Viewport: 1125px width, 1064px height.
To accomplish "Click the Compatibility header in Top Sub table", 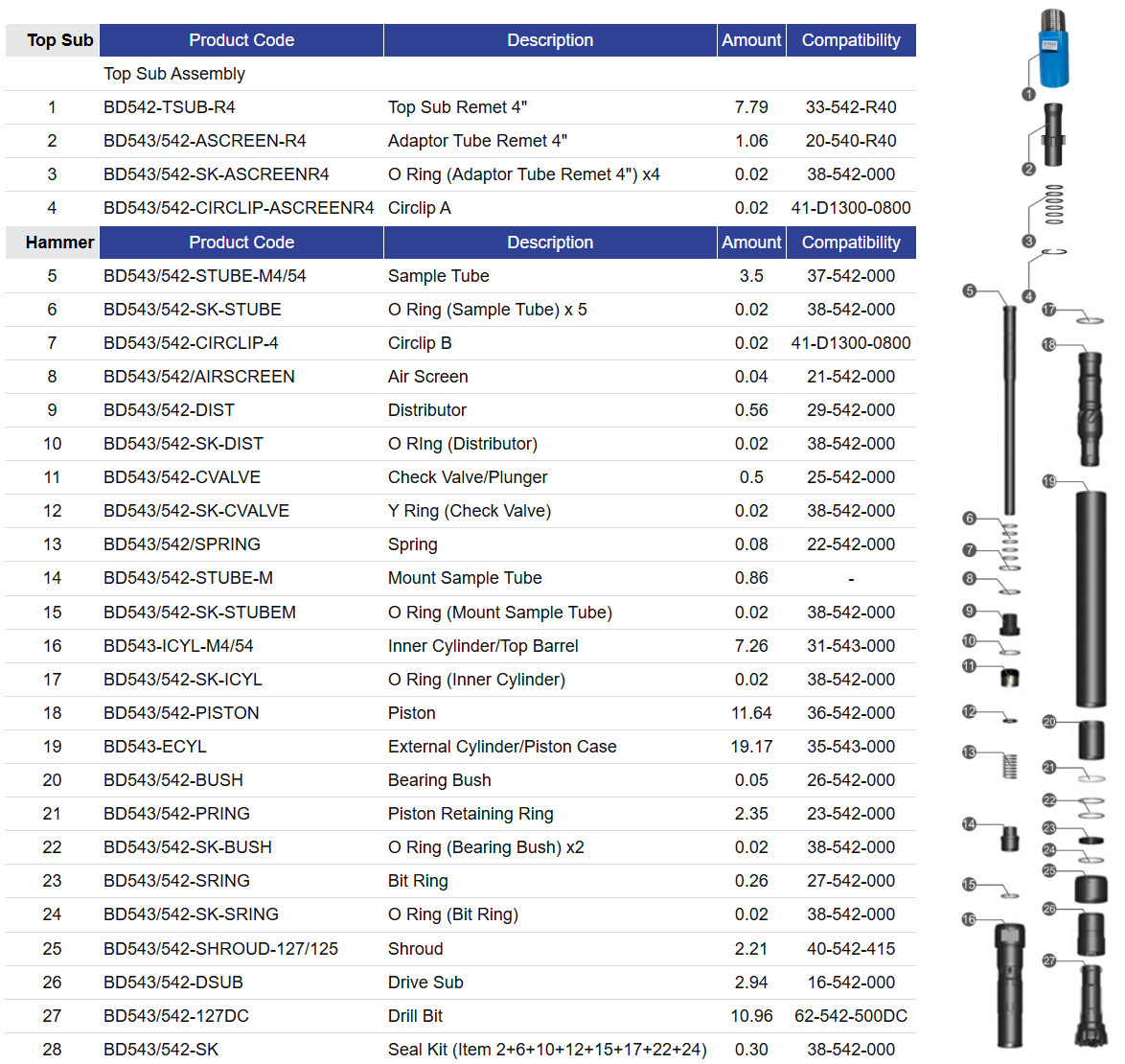I will (x=851, y=40).
